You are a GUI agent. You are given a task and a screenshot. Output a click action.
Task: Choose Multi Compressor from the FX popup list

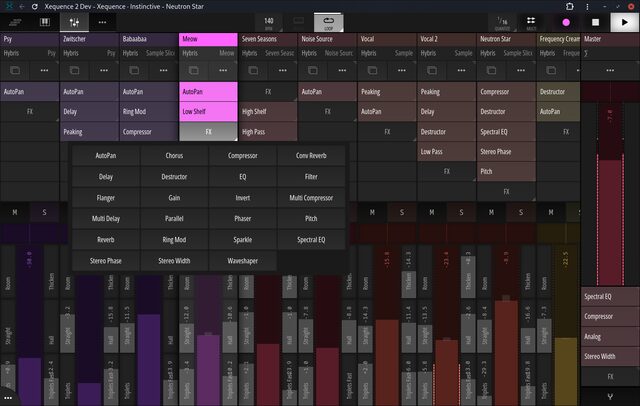(311, 197)
